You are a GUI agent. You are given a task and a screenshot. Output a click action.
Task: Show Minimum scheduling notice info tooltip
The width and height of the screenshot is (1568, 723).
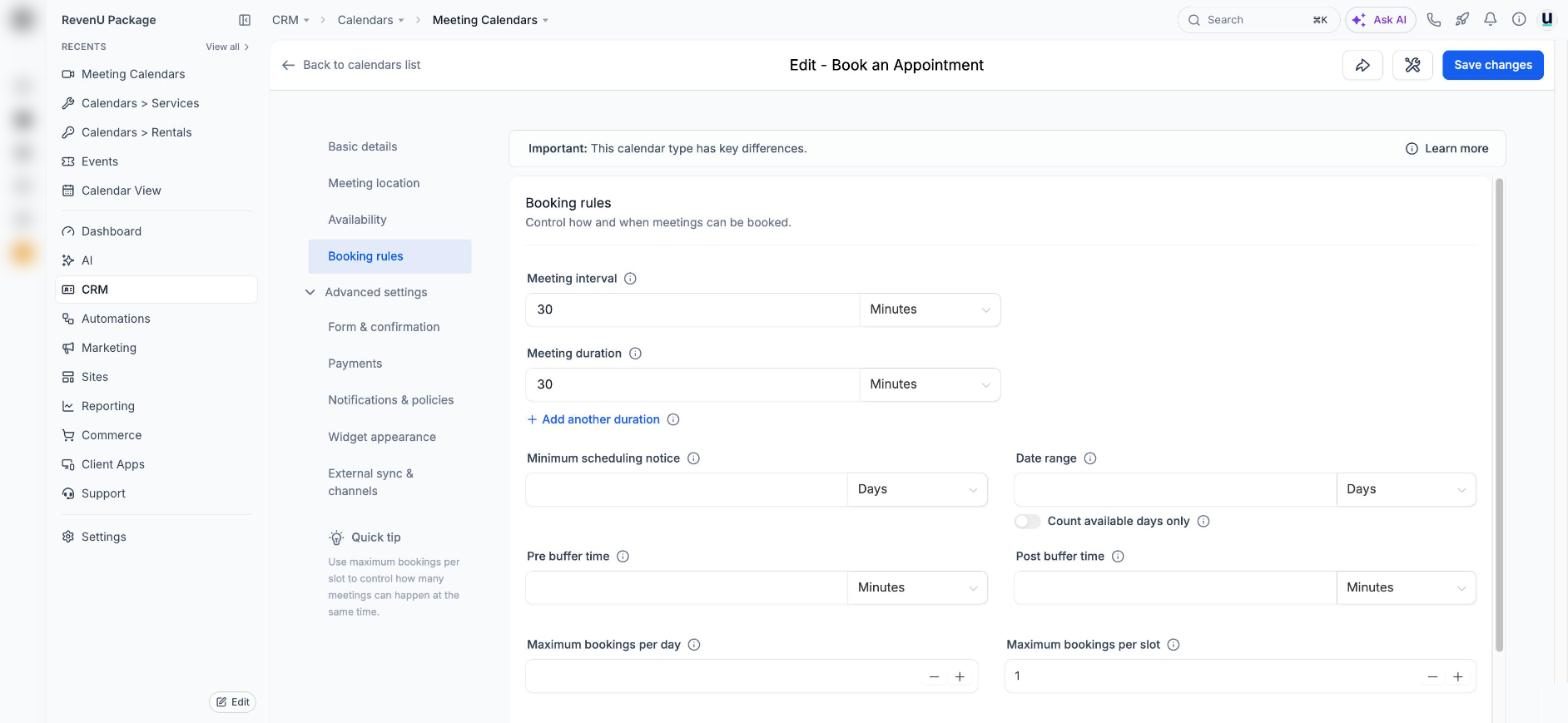(x=693, y=459)
